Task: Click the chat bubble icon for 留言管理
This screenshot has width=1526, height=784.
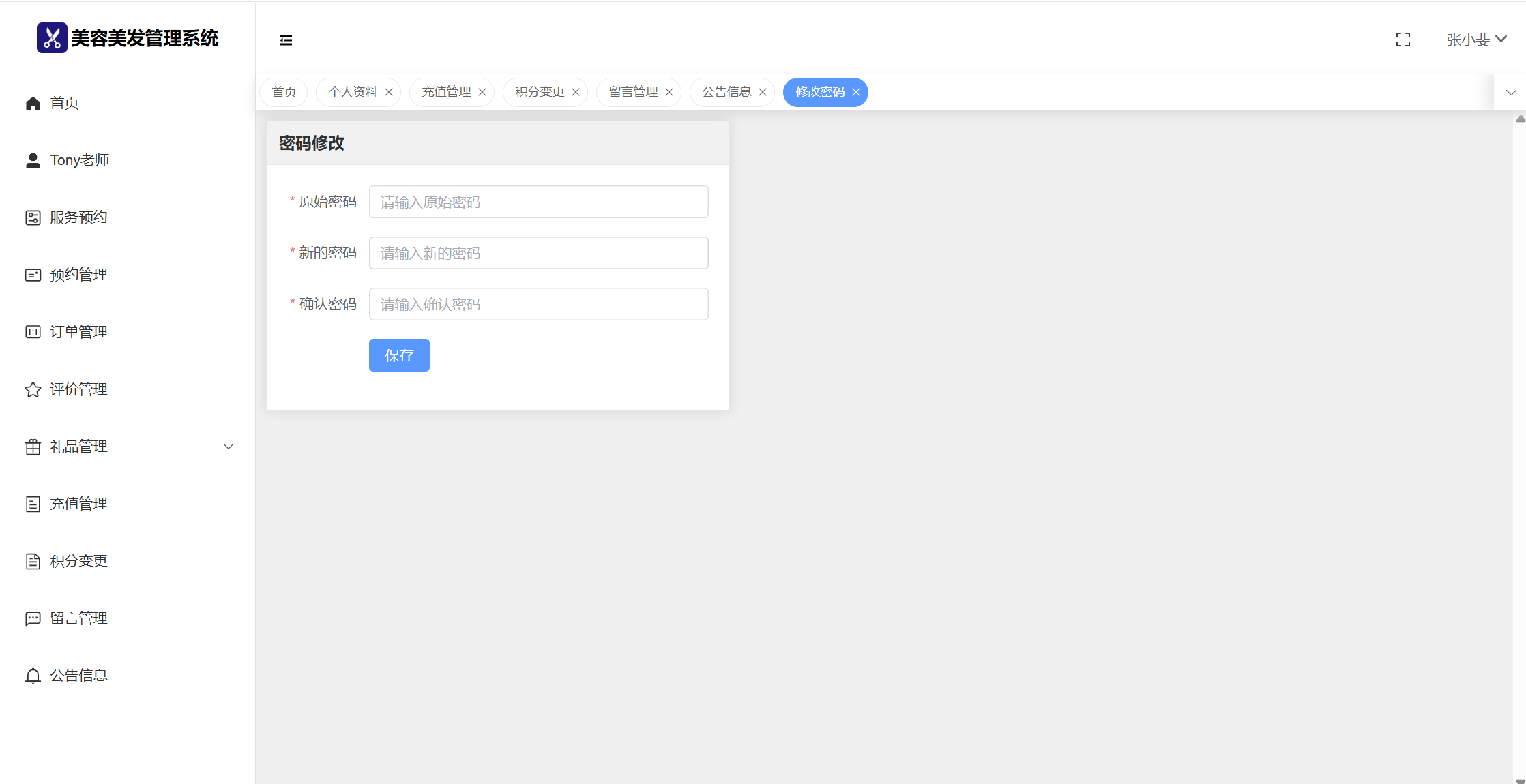Action: pyautogui.click(x=33, y=618)
